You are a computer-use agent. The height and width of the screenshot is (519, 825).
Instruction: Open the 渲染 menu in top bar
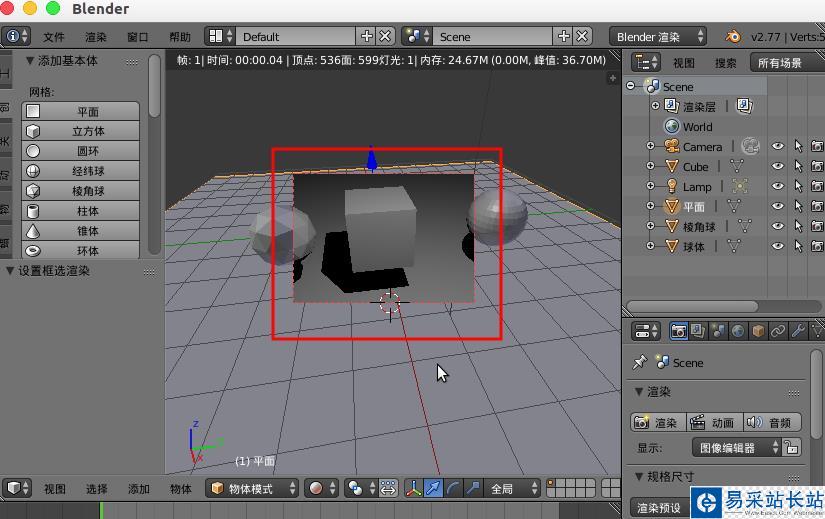[95, 37]
